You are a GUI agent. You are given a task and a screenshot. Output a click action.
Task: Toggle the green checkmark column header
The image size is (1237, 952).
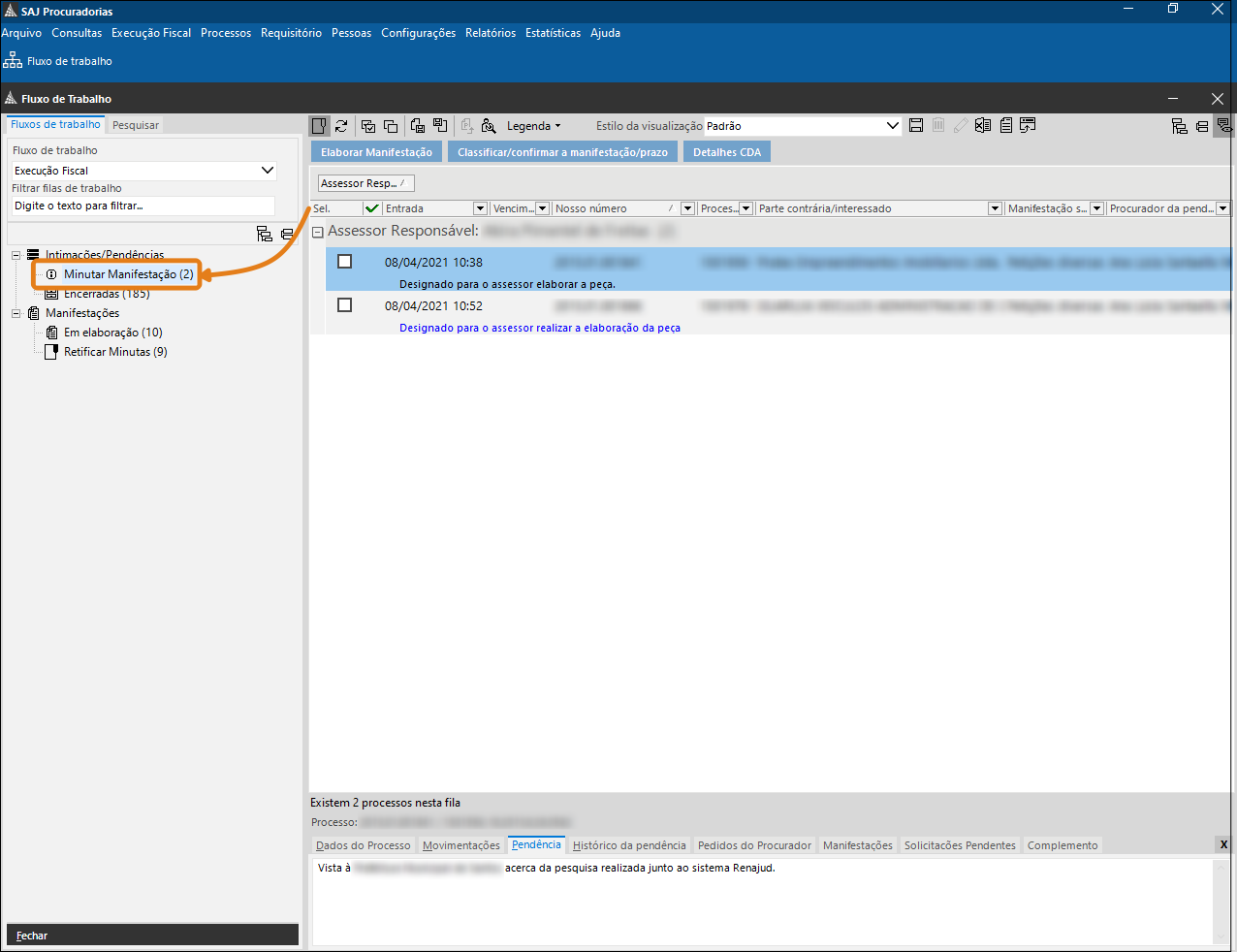pyautogui.click(x=371, y=208)
